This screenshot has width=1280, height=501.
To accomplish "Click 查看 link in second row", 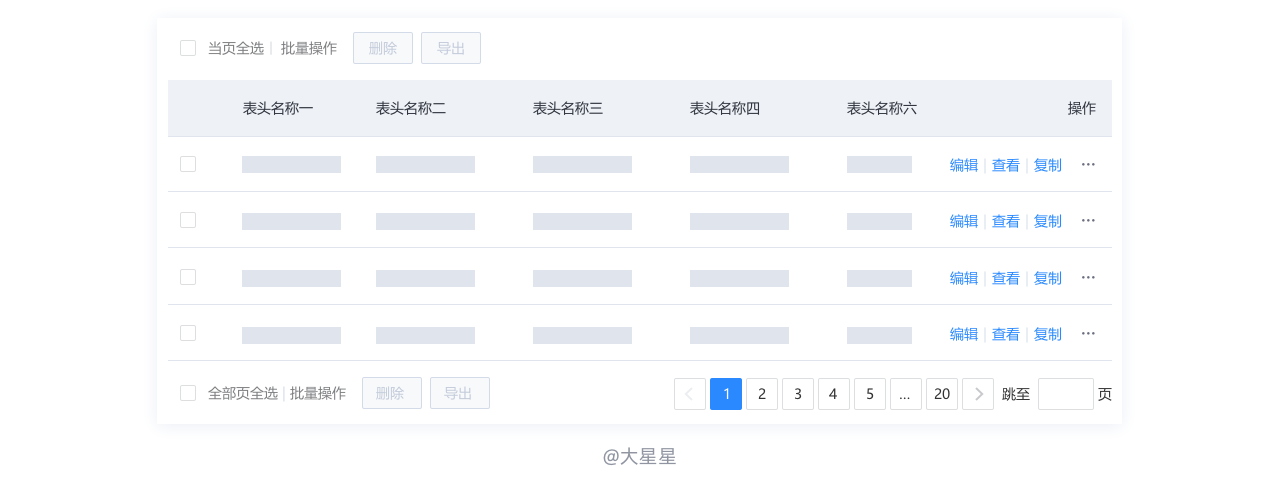I will pyautogui.click(x=1006, y=221).
